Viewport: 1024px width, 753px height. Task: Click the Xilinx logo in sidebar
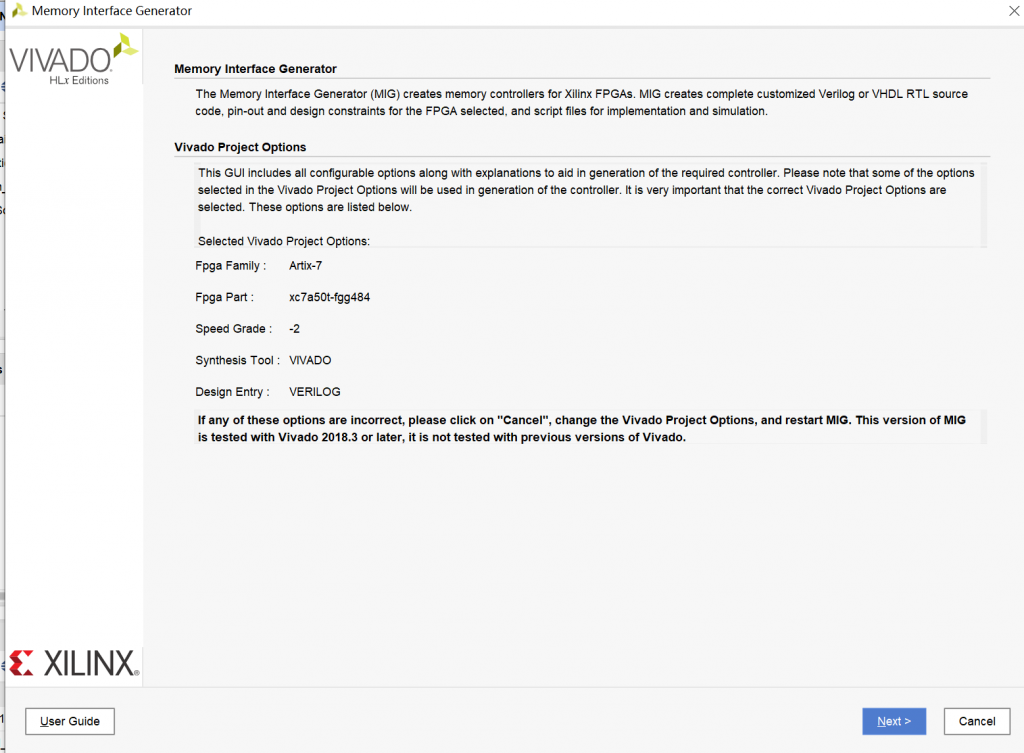(73, 662)
